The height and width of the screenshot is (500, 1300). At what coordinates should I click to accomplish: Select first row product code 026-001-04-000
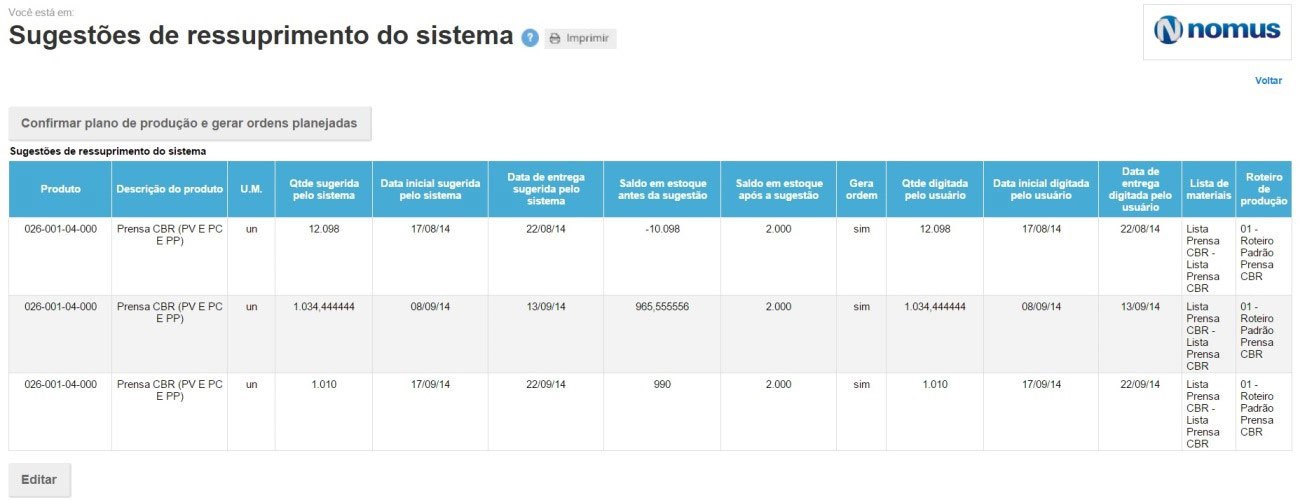pyautogui.click(x=61, y=229)
